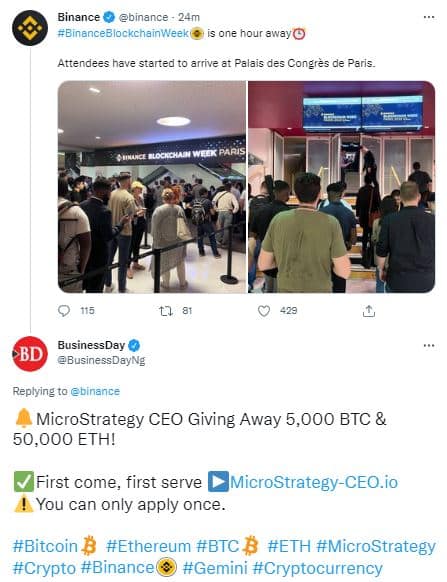Viewport: 447px width, 582px height.
Task: Open the MicroStrategy-CEO.io link
Action: coord(314,482)
